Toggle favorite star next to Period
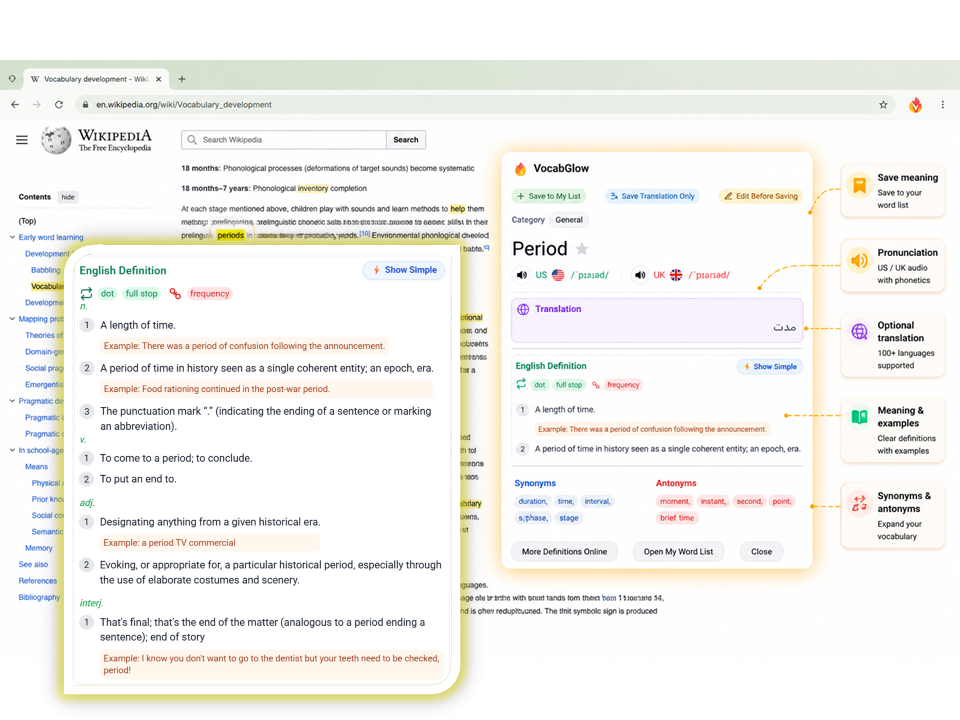Viewport: 960px width, 720px height. (582, 249)
